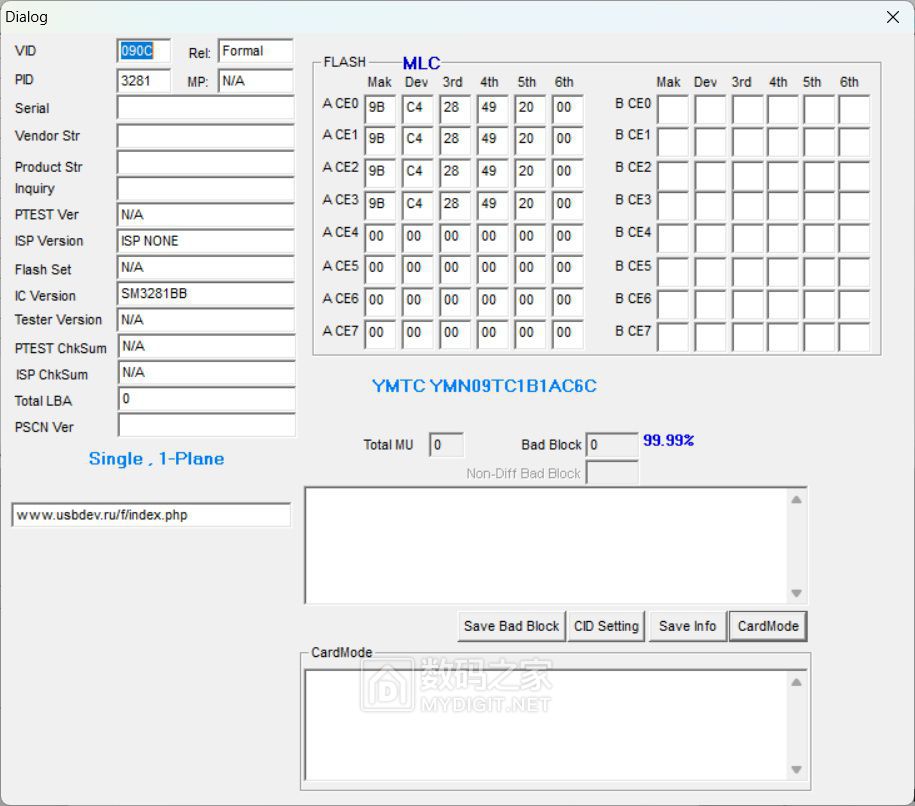The width and height of the screenshot is (915, 806).
Task: Click the Total MU value box
Action: [x=446, y=445]
